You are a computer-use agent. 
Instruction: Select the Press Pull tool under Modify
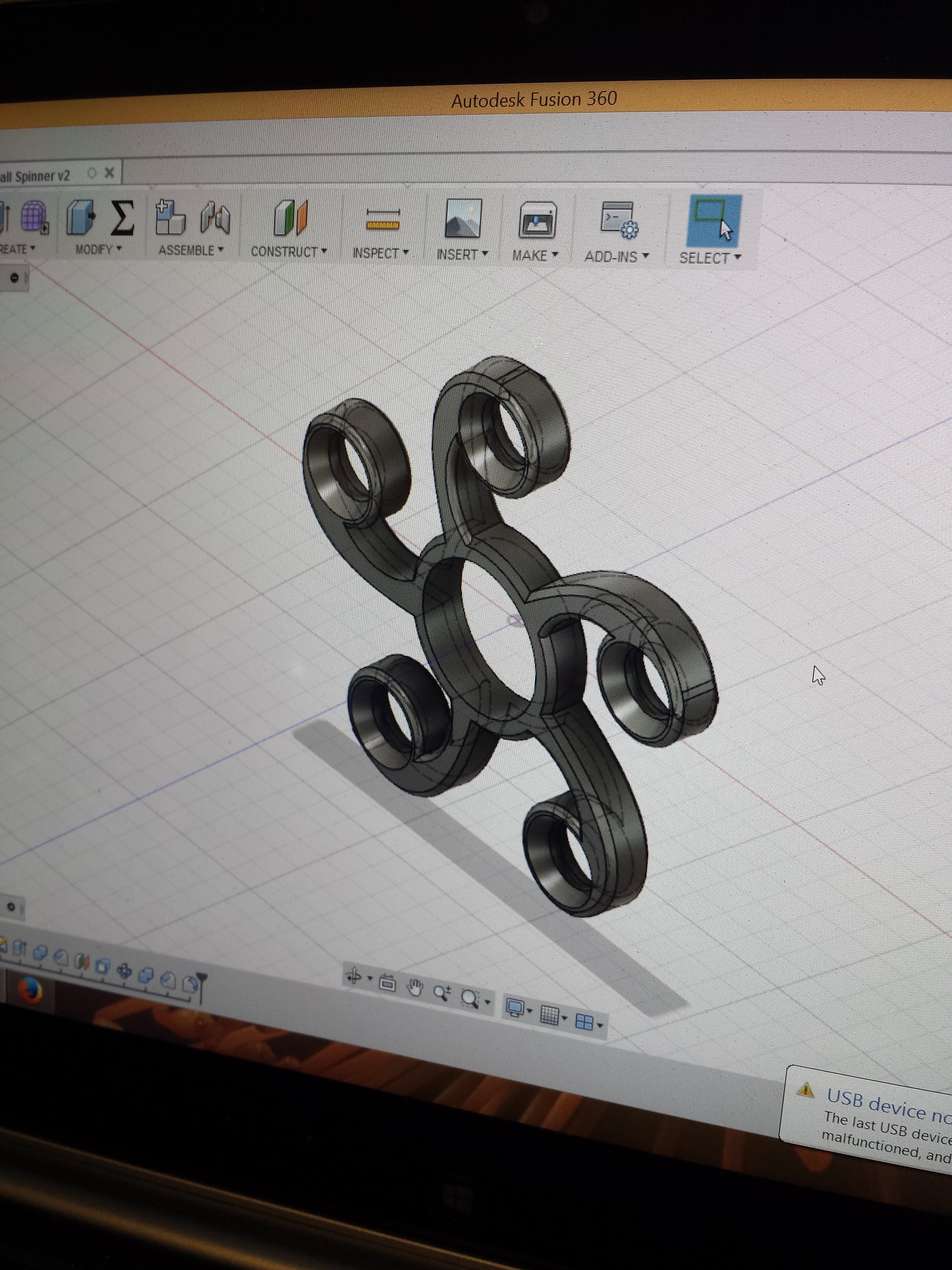point(80,218)
